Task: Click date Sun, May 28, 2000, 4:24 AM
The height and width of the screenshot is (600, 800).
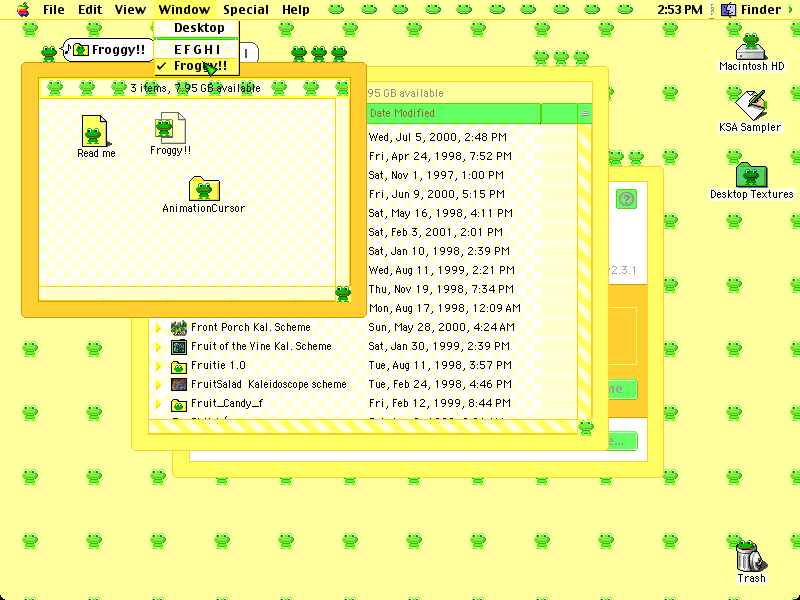Action: pos(441,327)
